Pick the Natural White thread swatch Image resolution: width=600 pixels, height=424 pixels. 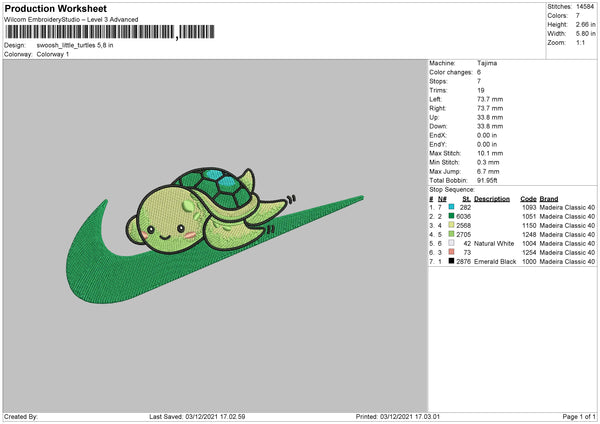click(x=452, y=243)
